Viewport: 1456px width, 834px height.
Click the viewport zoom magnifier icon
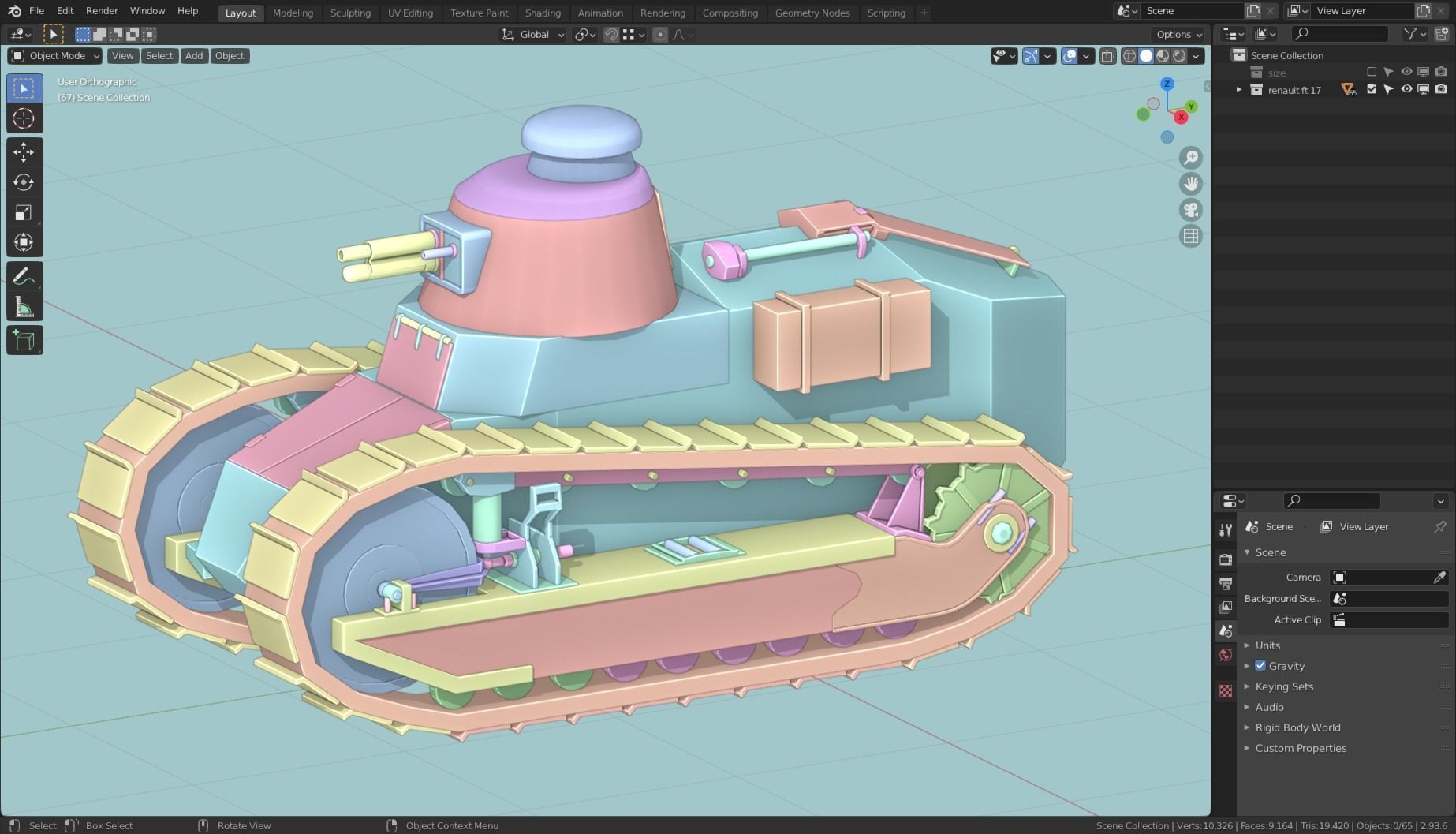(x=1190, y=158)
